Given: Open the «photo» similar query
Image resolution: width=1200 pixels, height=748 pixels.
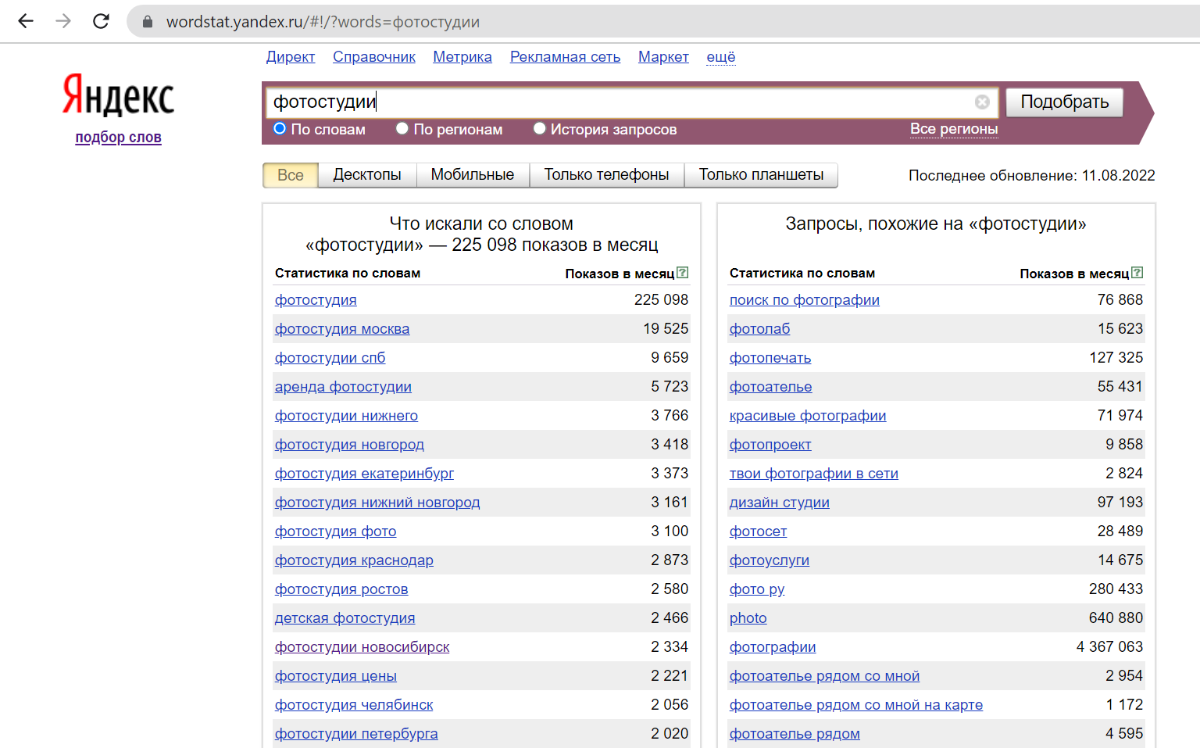Looking at the screenshot, I should pos(749,618).
